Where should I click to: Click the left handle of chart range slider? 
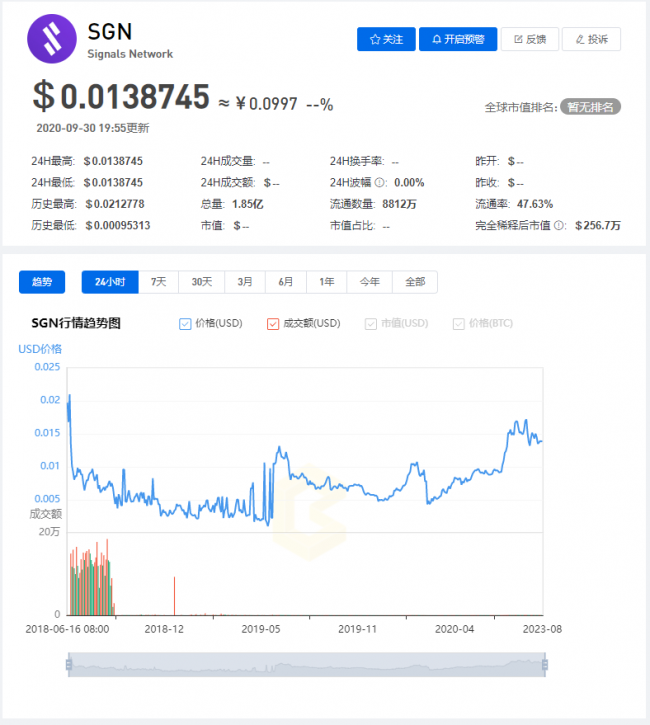point(69,664)
